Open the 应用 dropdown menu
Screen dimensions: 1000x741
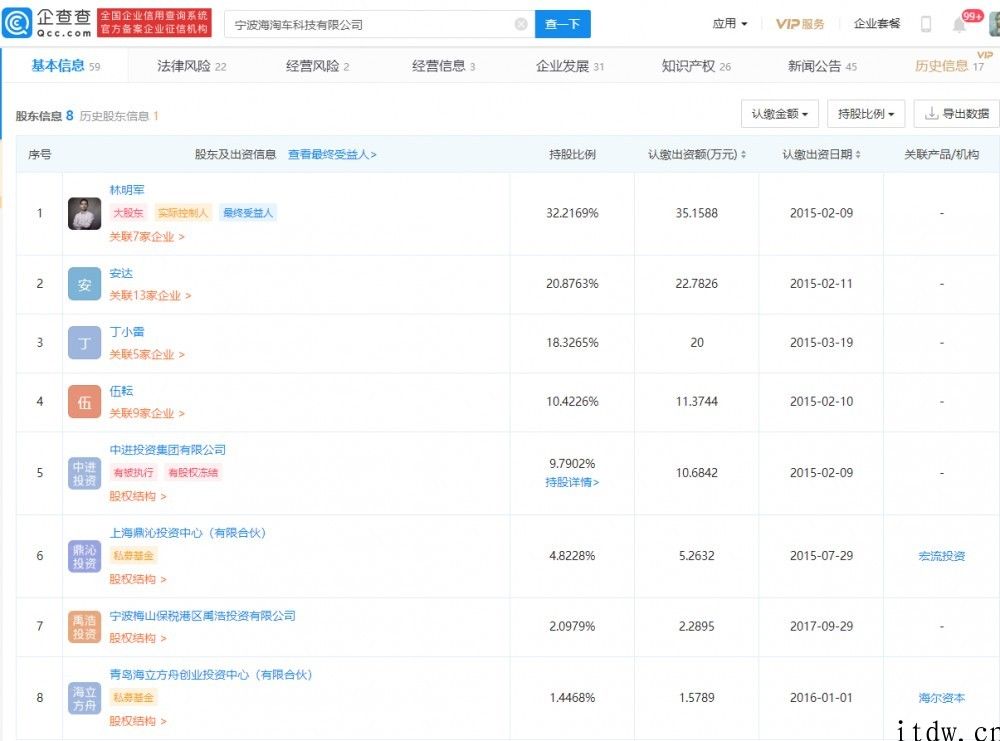730,24
